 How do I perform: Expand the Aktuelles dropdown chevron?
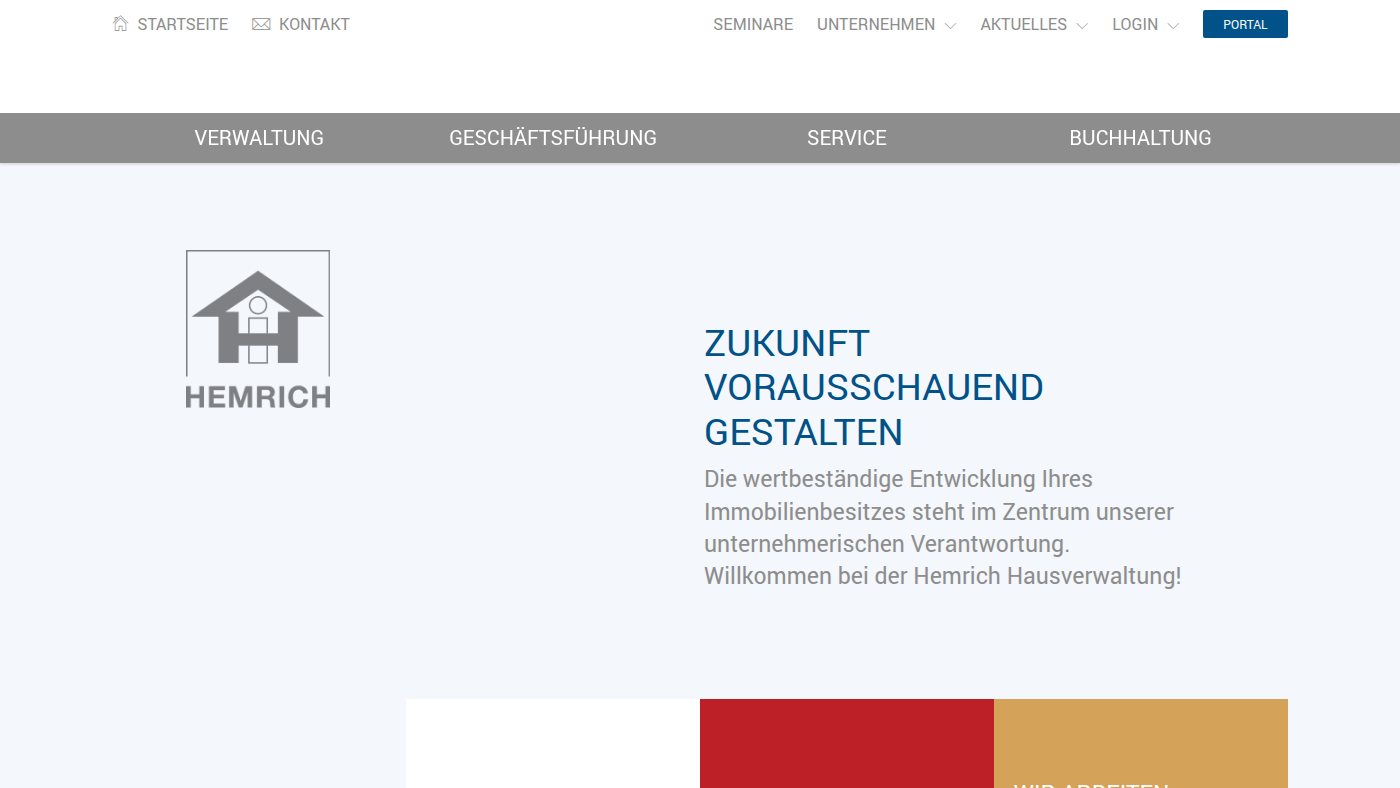pyautogui.click(x=1082, y=26)
